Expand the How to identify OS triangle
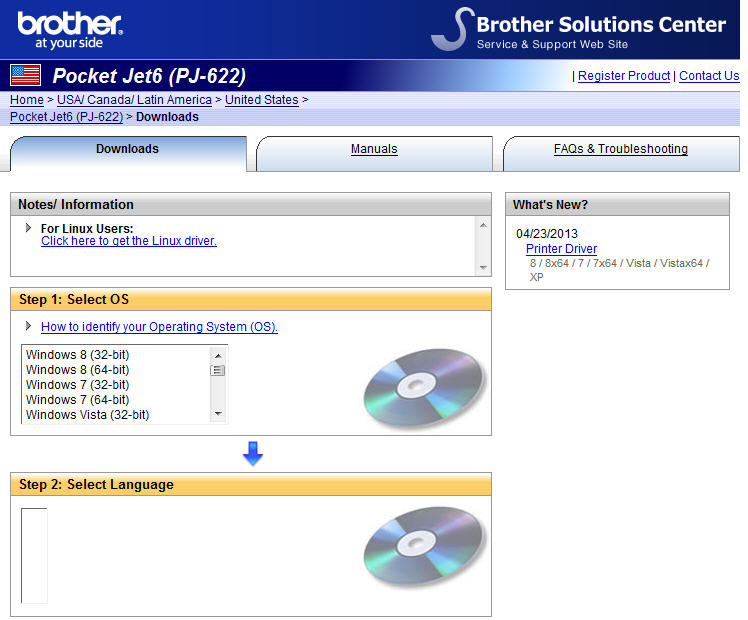This screenshot has height=620, width=748. (29, 327)
